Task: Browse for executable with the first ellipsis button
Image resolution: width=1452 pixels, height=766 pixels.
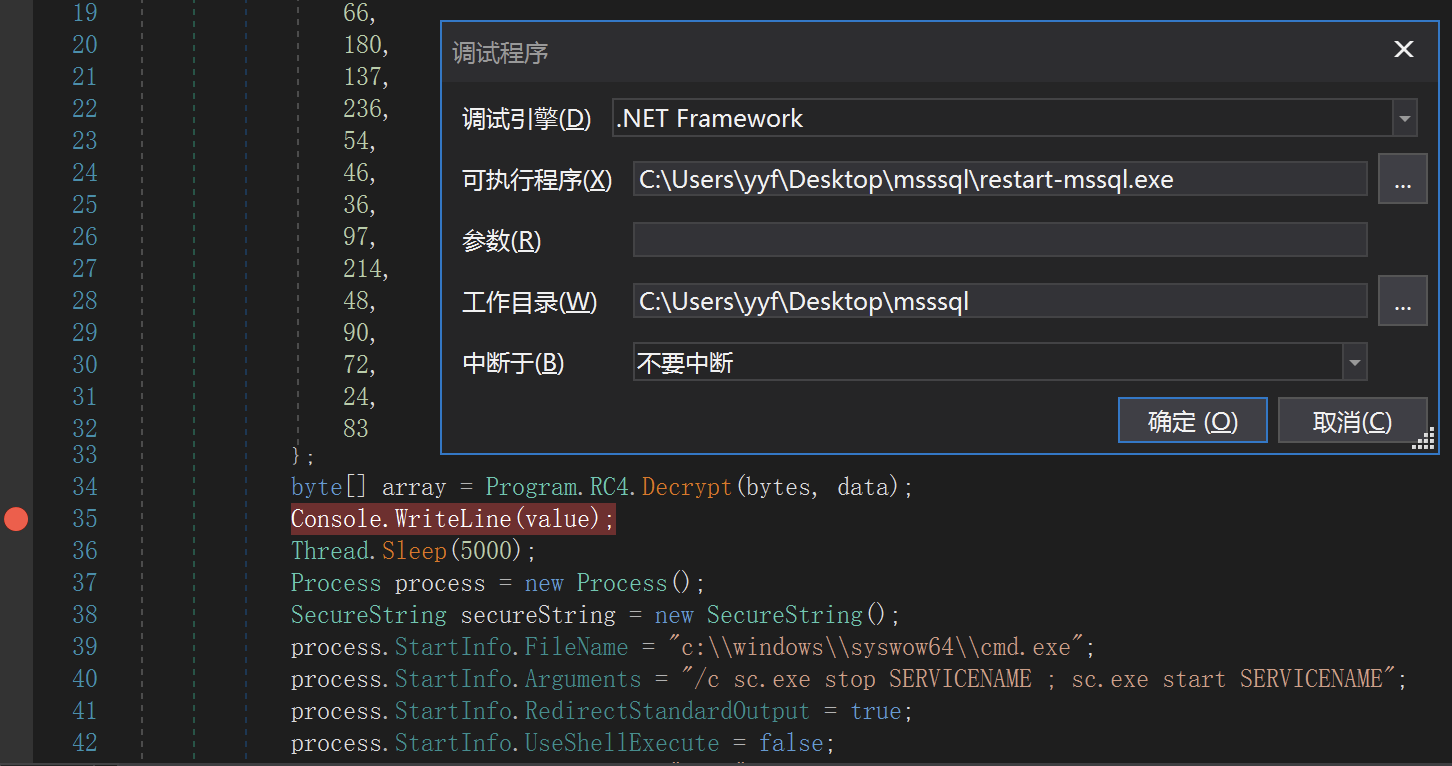Action: click(1402, 180)
